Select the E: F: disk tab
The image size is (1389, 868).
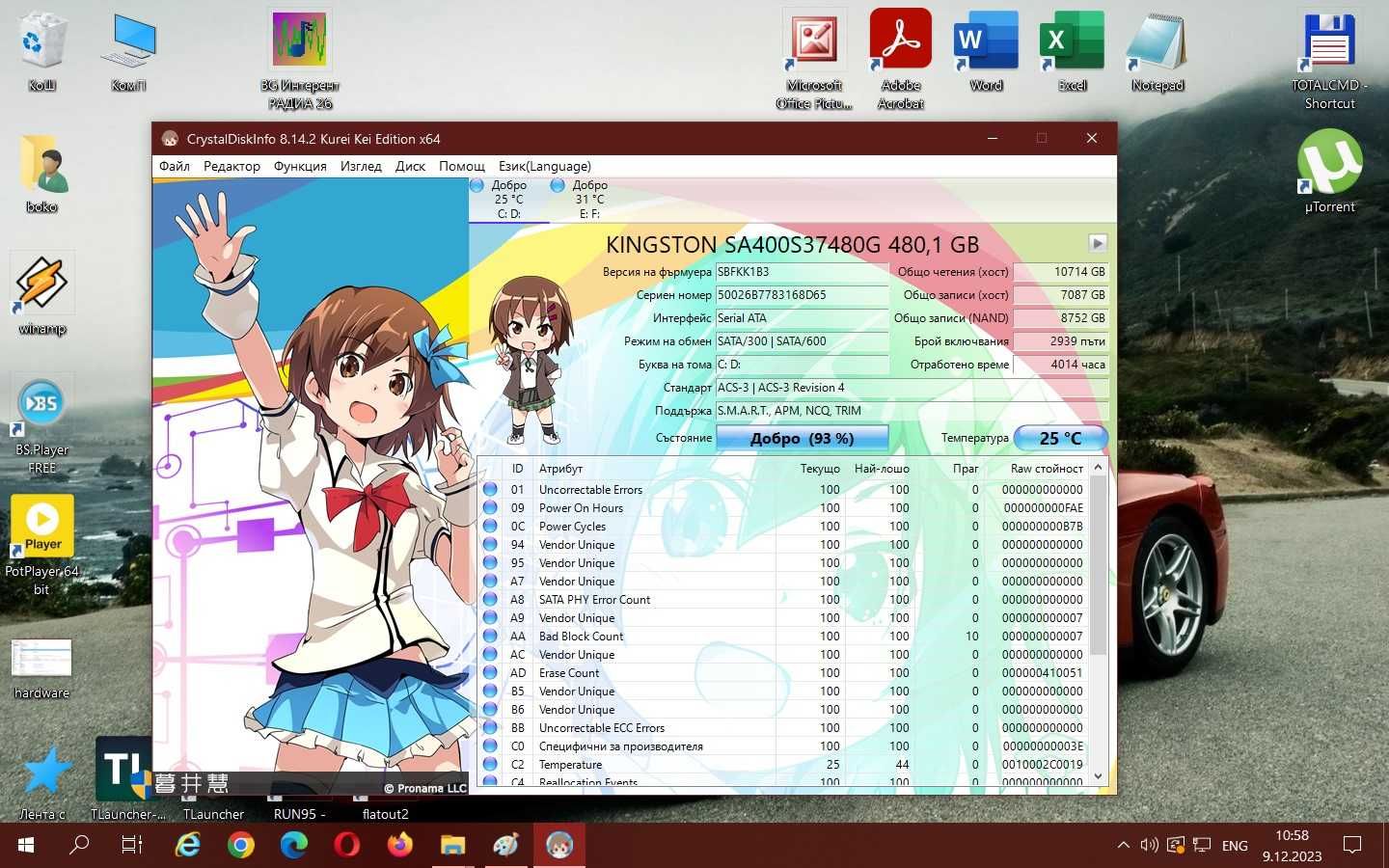(589, 200)
